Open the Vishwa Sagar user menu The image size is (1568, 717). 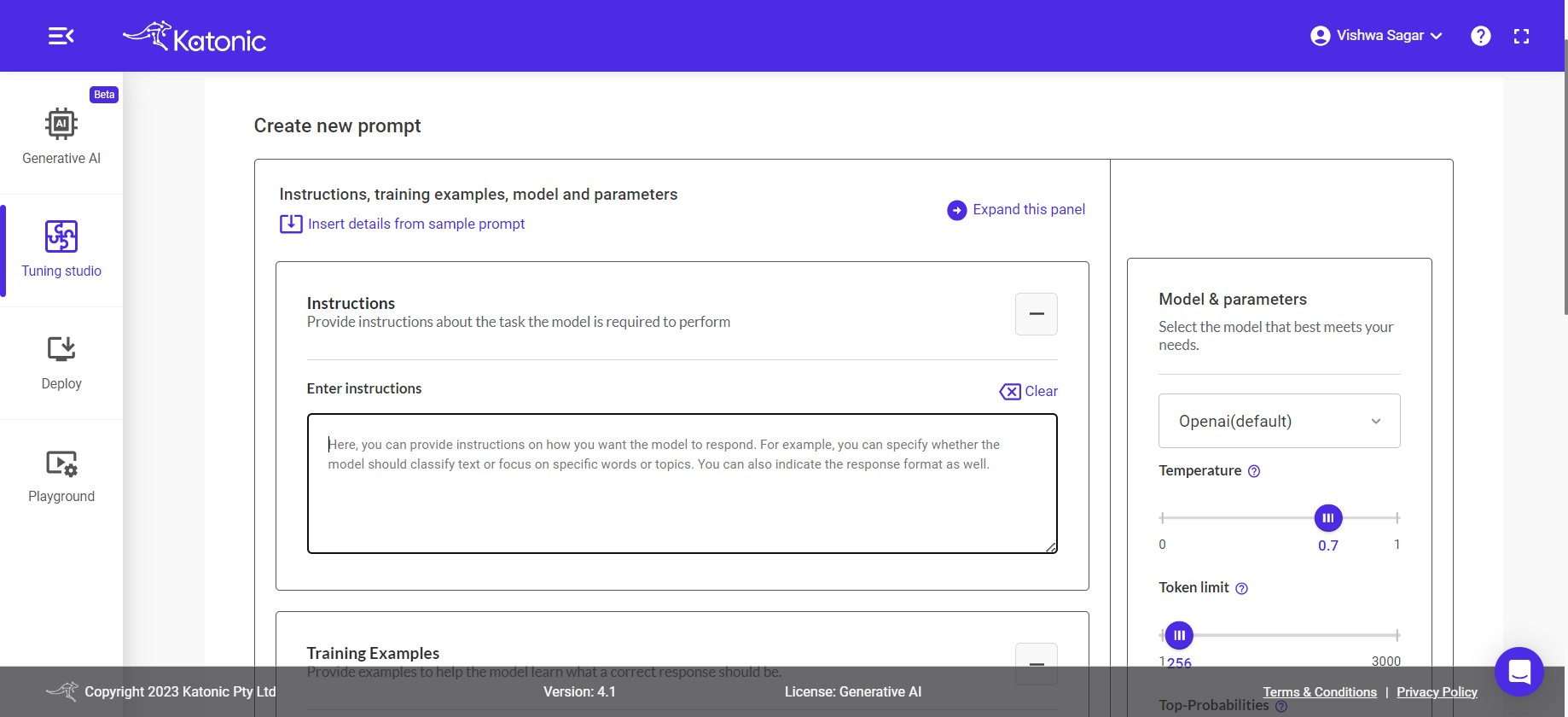click(x=1376, y=36)
